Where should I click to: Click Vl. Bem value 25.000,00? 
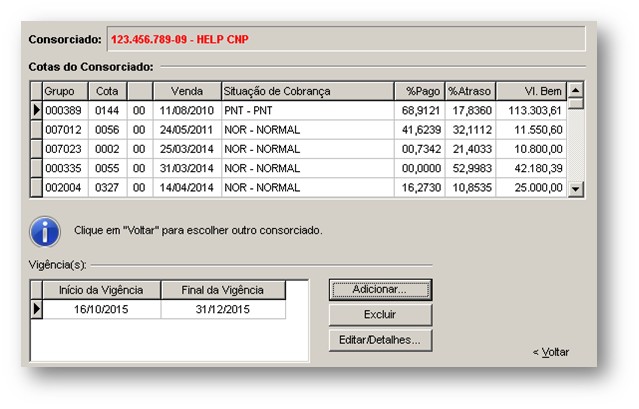click(531, 187)
